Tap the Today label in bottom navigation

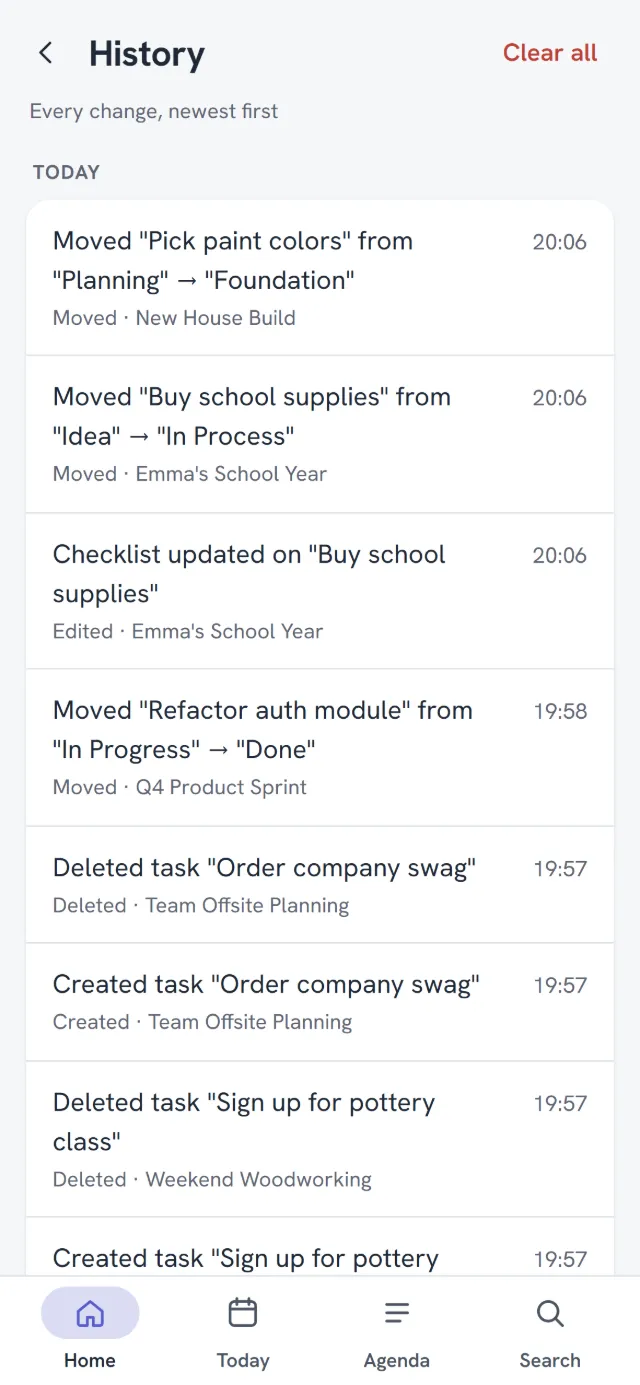click(x=243, y=1360)
